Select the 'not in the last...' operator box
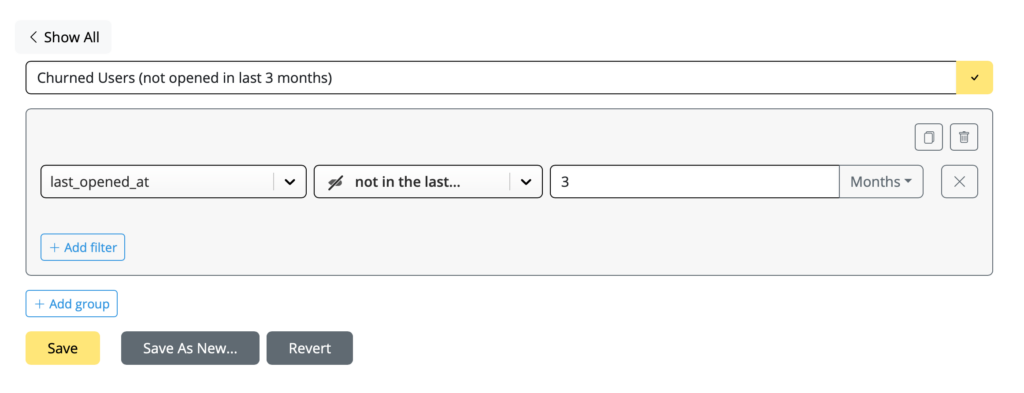 pyautogui.click(x=428, y=181)
